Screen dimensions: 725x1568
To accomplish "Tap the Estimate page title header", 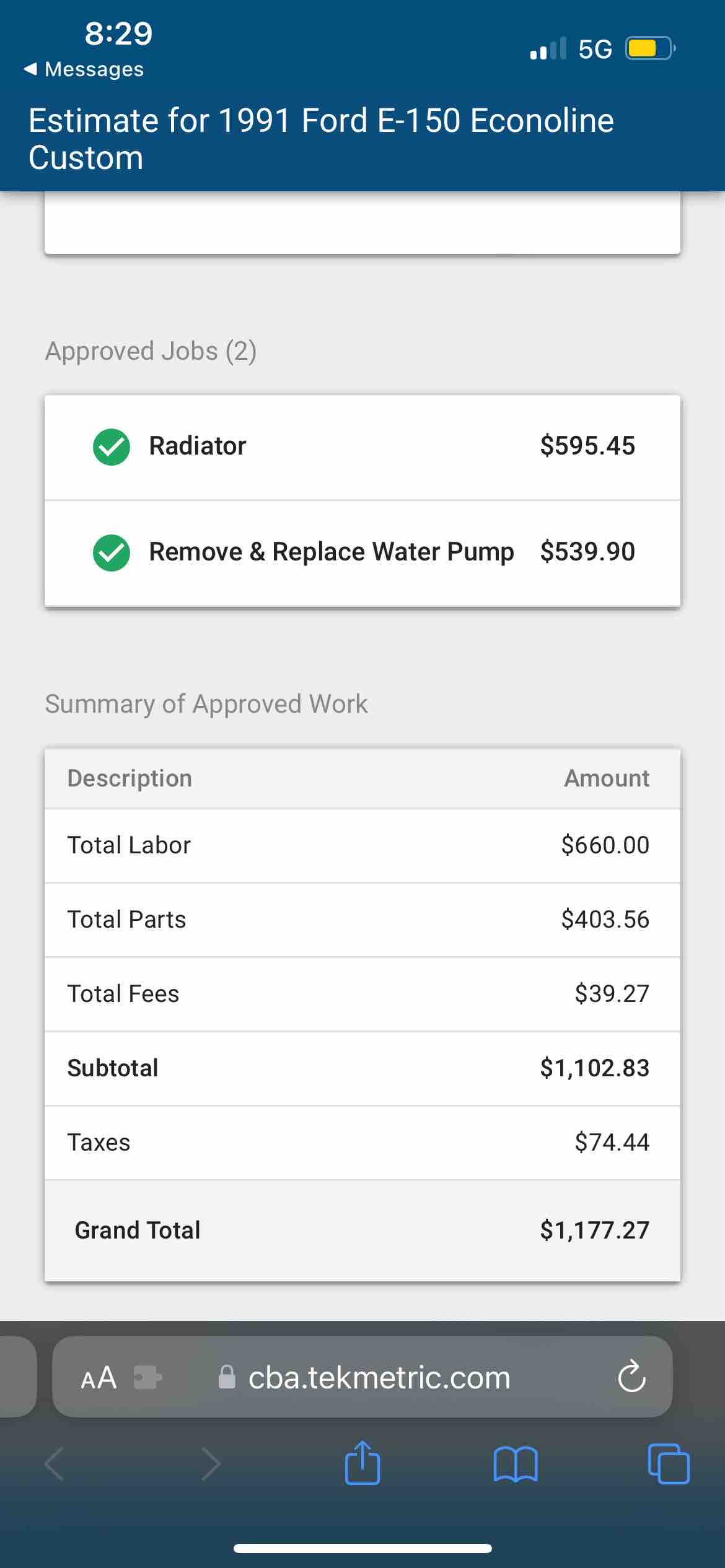I will [x=321, y=139].
